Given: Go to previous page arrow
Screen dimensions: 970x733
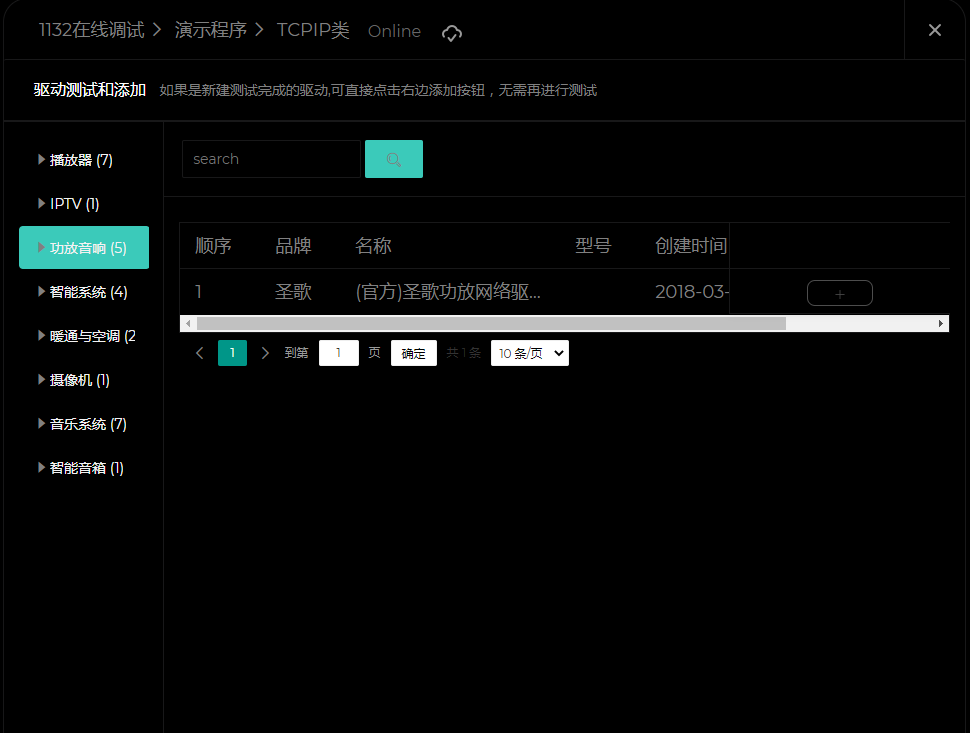Looking at the screenshot, I should (200, 353).
